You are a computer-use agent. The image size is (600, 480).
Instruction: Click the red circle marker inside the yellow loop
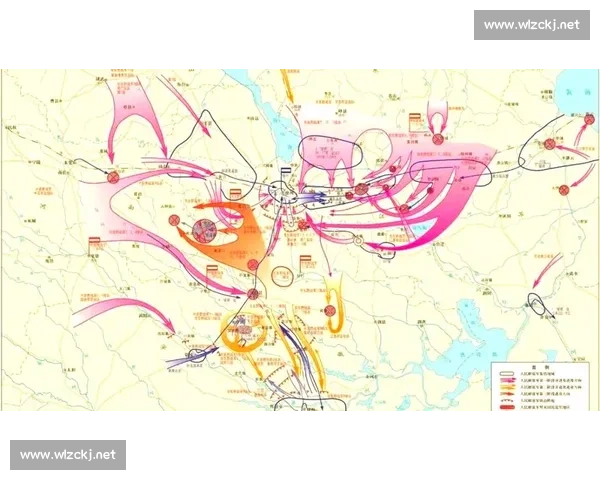click(x=329, y=308)
